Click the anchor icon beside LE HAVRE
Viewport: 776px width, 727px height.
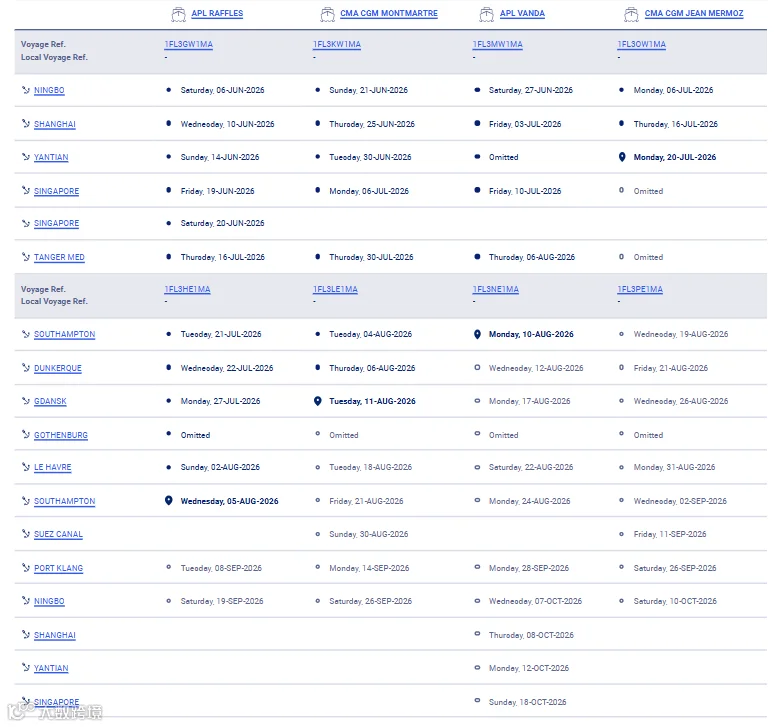pos(26,467)
